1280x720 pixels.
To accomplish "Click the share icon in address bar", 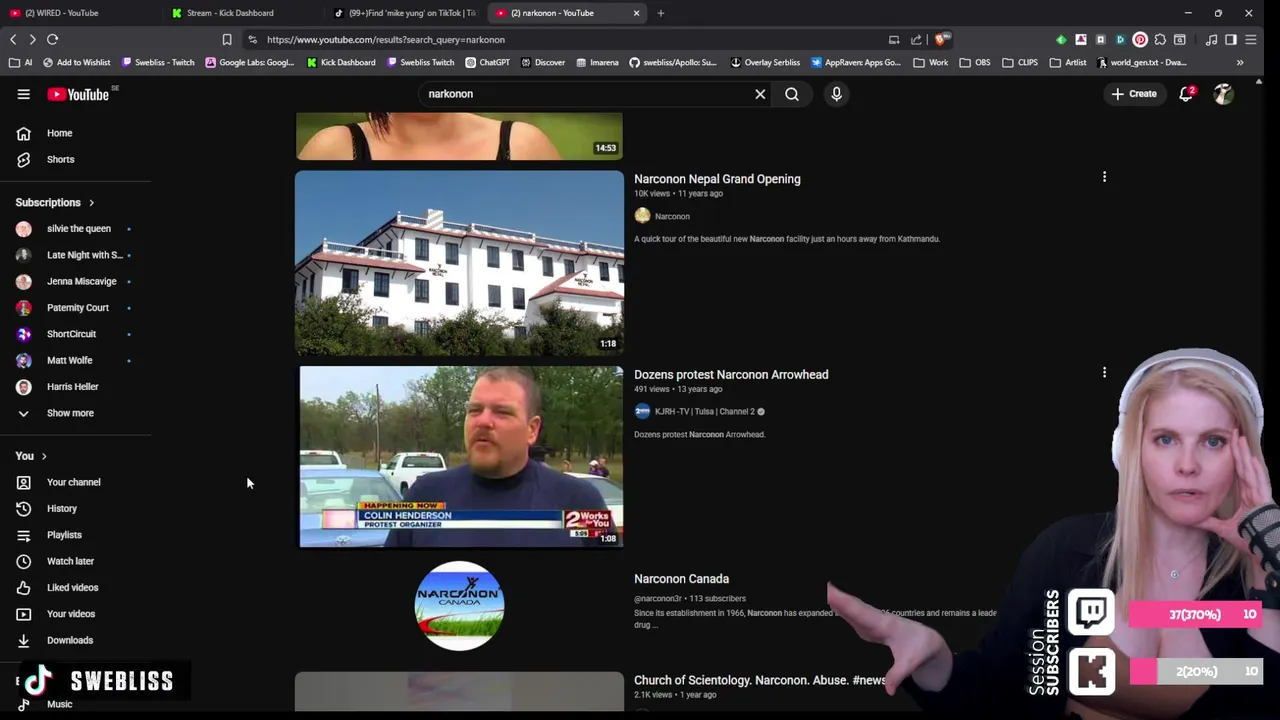I will click(x=916, y=40).
